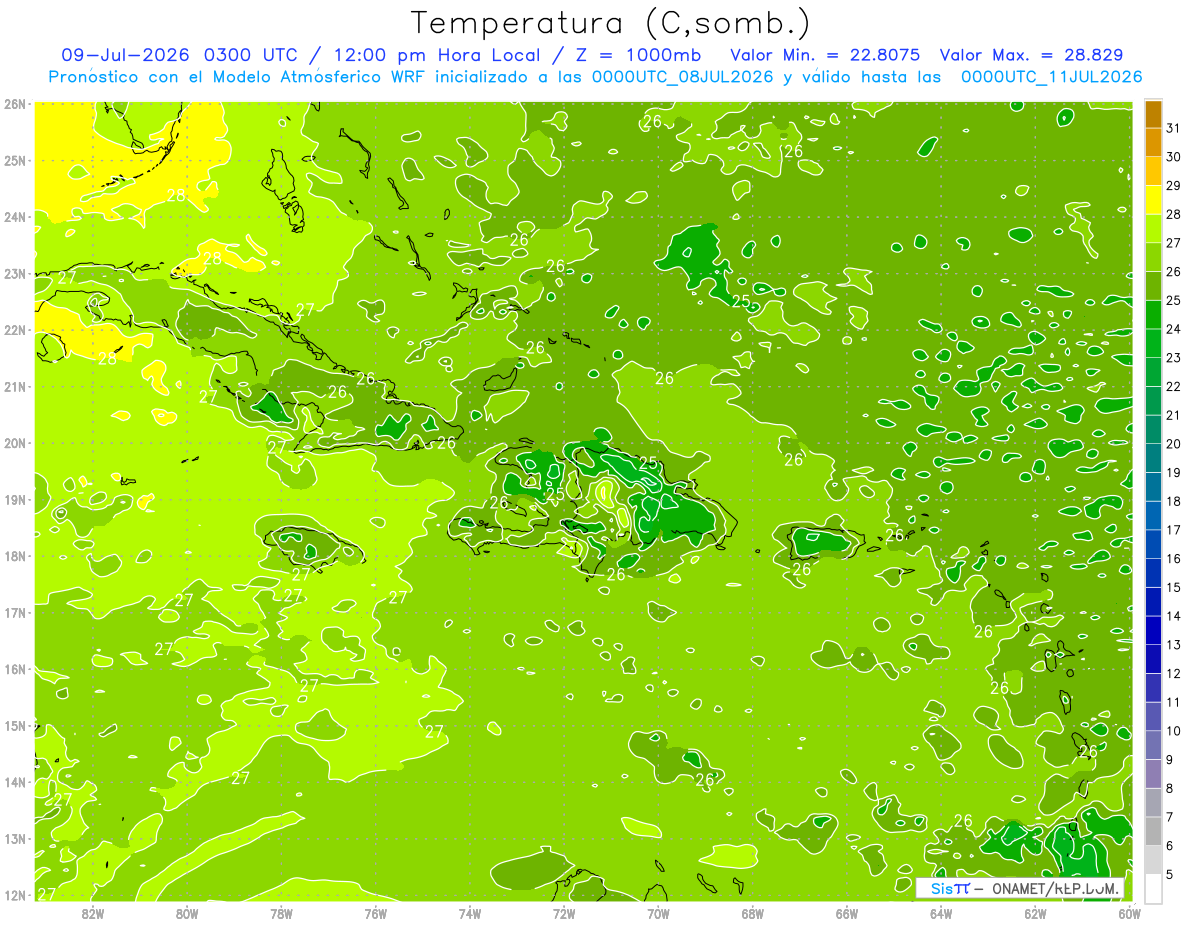
Task: Click the '12N' latitude axis label
Action: click(x=14, y=895)
